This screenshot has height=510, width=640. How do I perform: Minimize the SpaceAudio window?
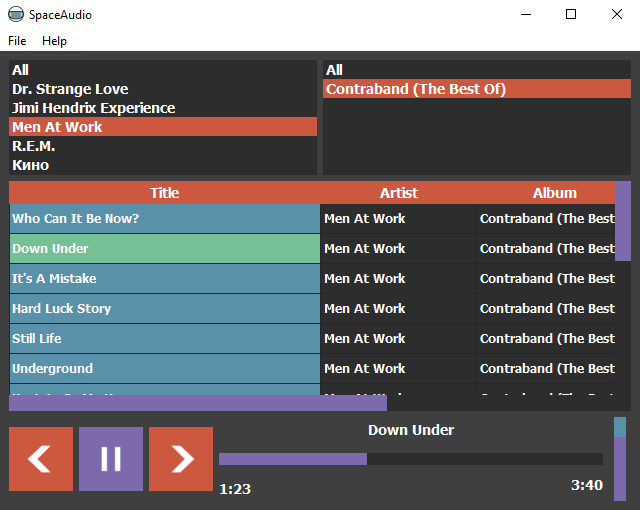[526, 14]
